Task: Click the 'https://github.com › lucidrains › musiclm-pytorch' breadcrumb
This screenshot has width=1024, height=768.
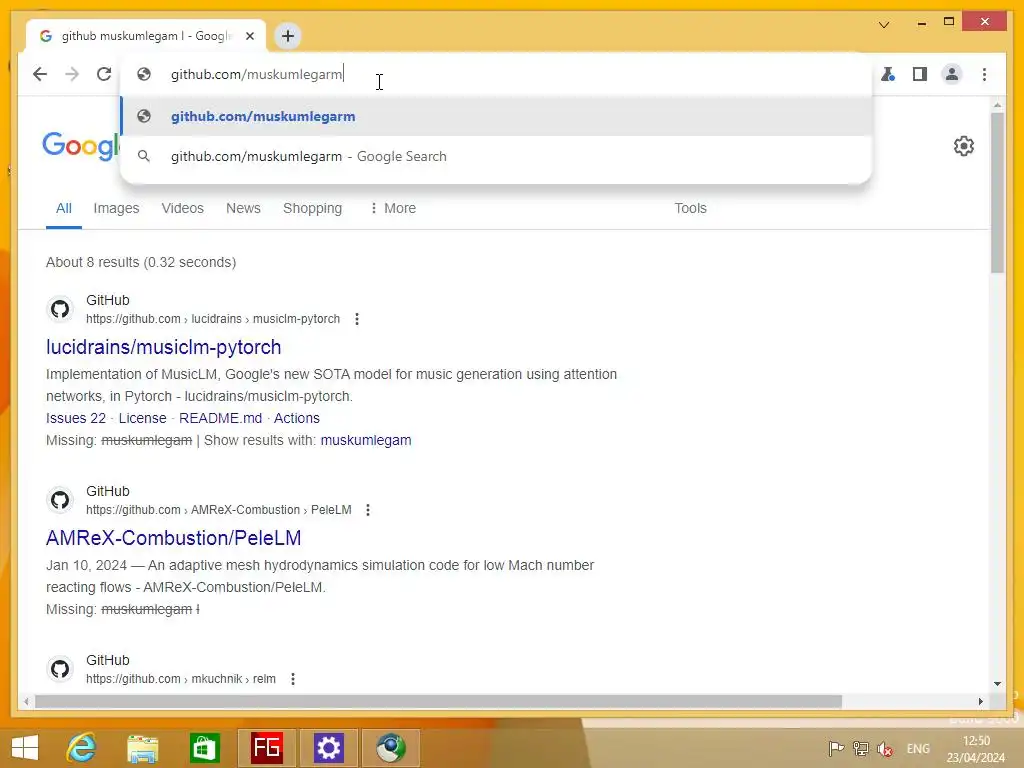Action: (213, 319)
